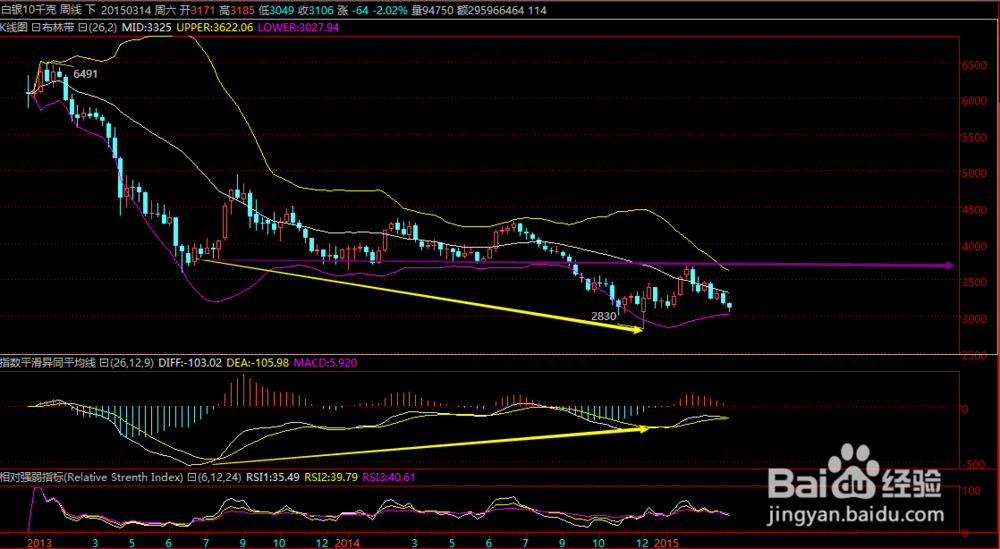The width and height of the screenshot is (1000, 549).
Task: Click the 2013 label on time axis
Action: pyautogui.click(x=40, y=542)
